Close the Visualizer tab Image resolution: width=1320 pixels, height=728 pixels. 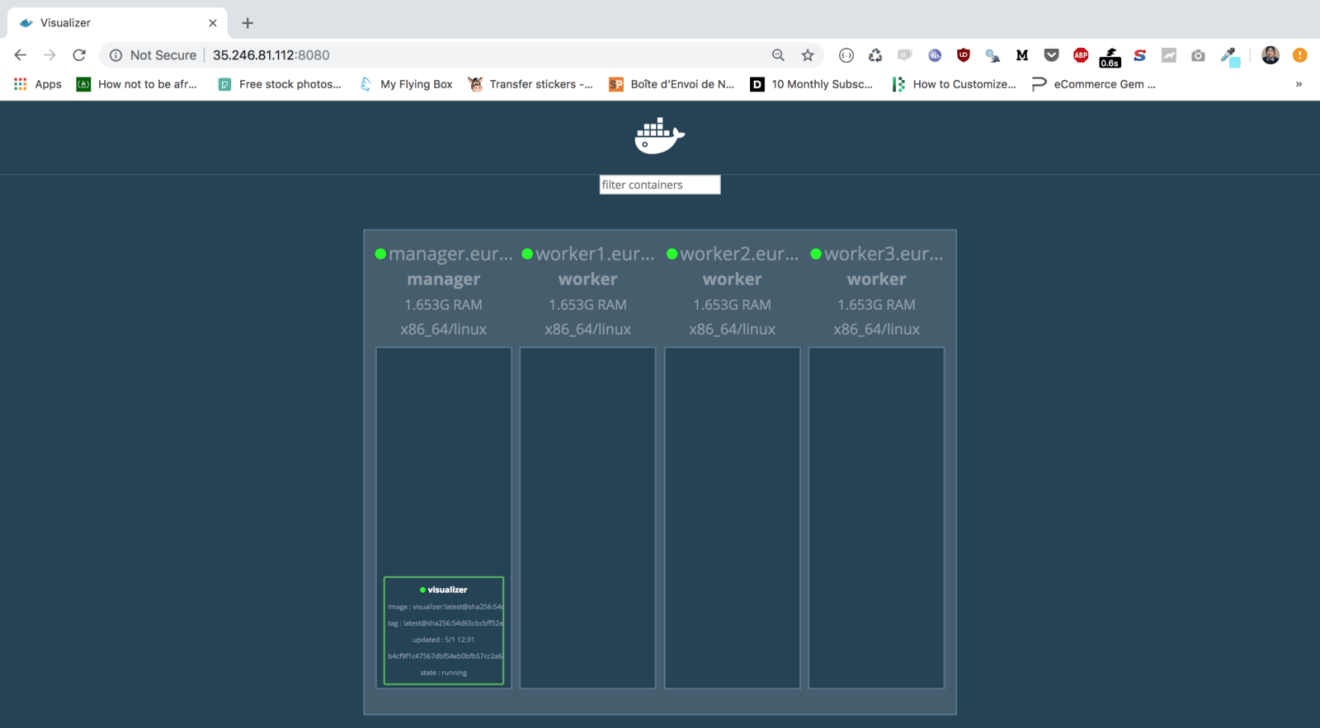click(212, 23)
